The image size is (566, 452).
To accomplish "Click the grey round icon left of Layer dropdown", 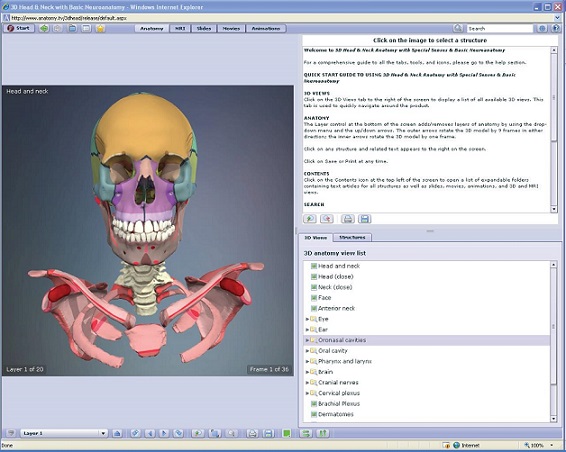I will pos(11,433).
